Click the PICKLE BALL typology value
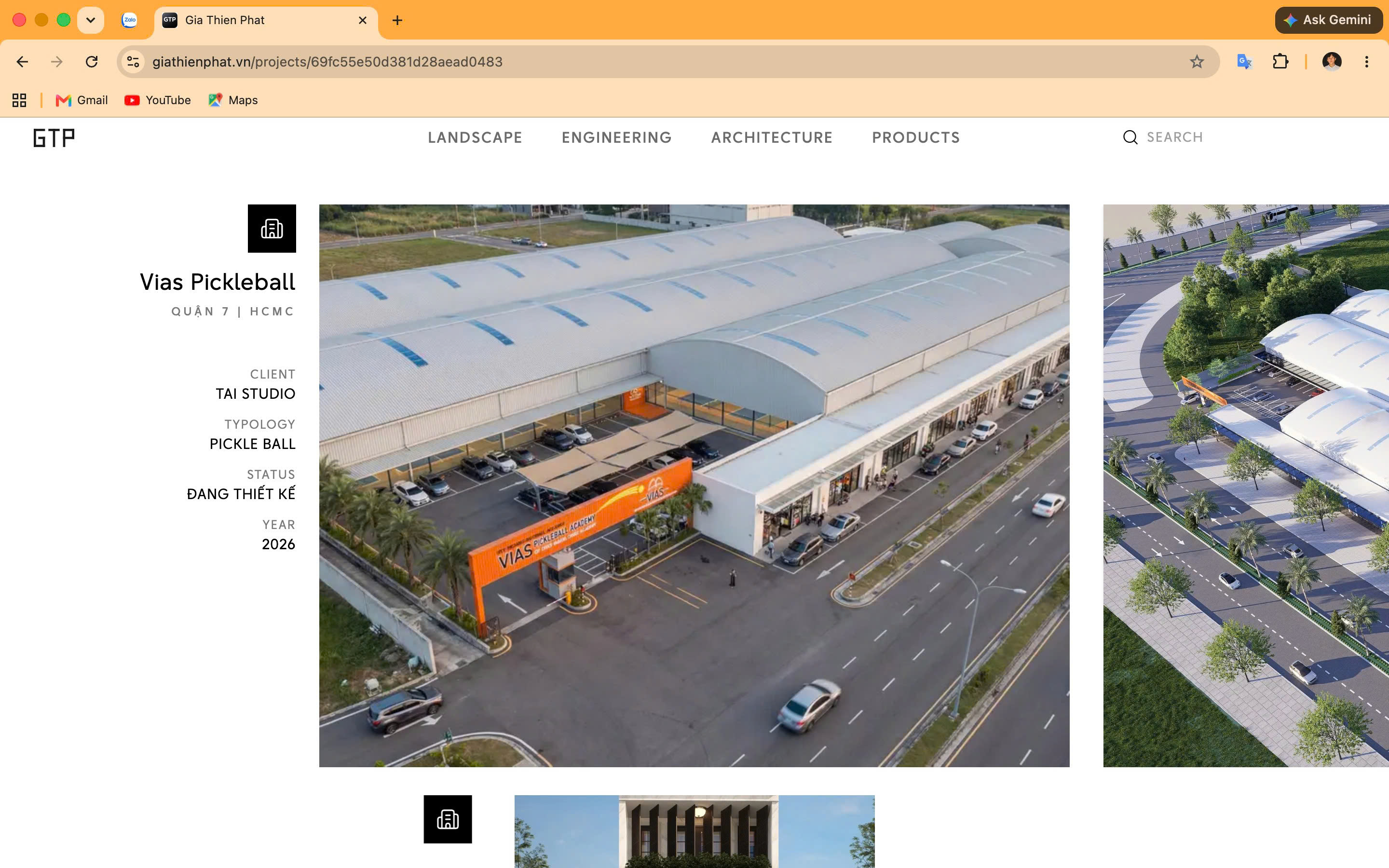The image size is (1389, 868). [253, 444]
